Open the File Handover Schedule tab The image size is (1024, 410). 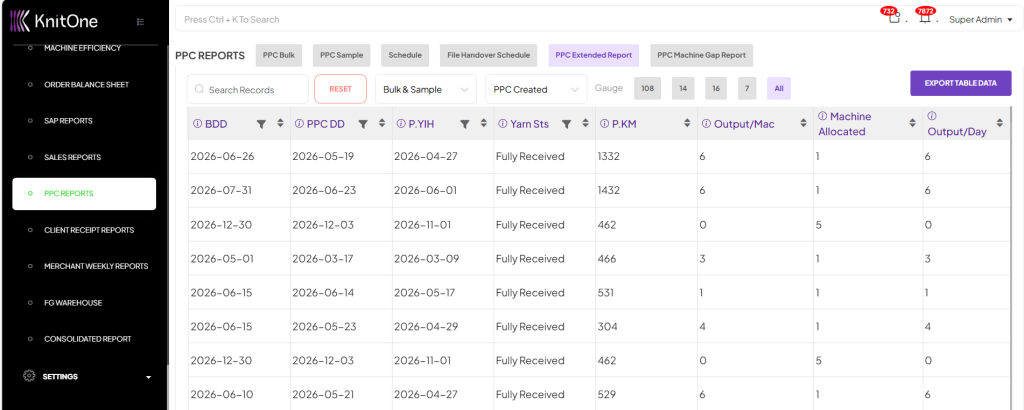(488, 56)
